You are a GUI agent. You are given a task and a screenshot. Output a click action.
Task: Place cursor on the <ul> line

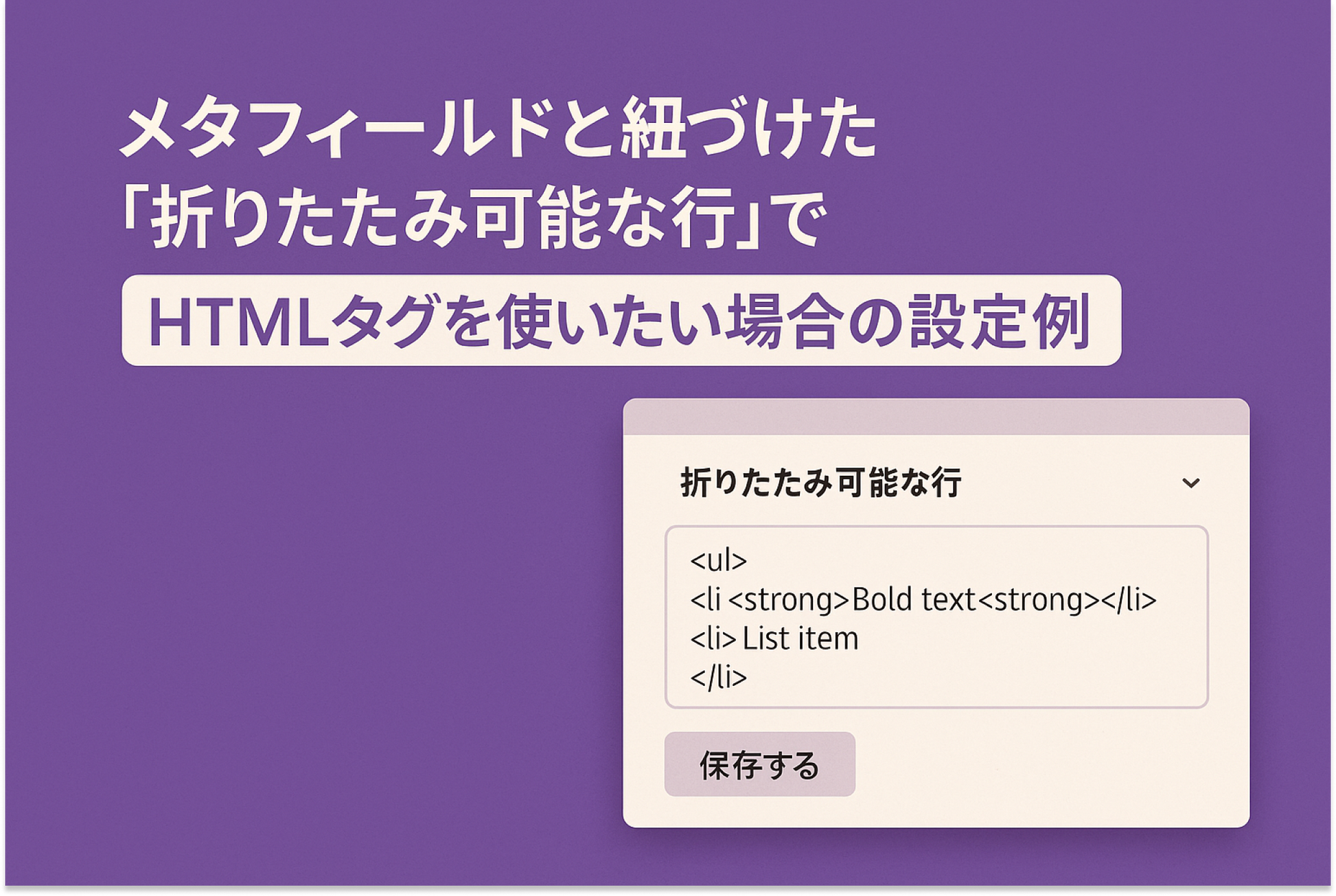click(718, 560)
